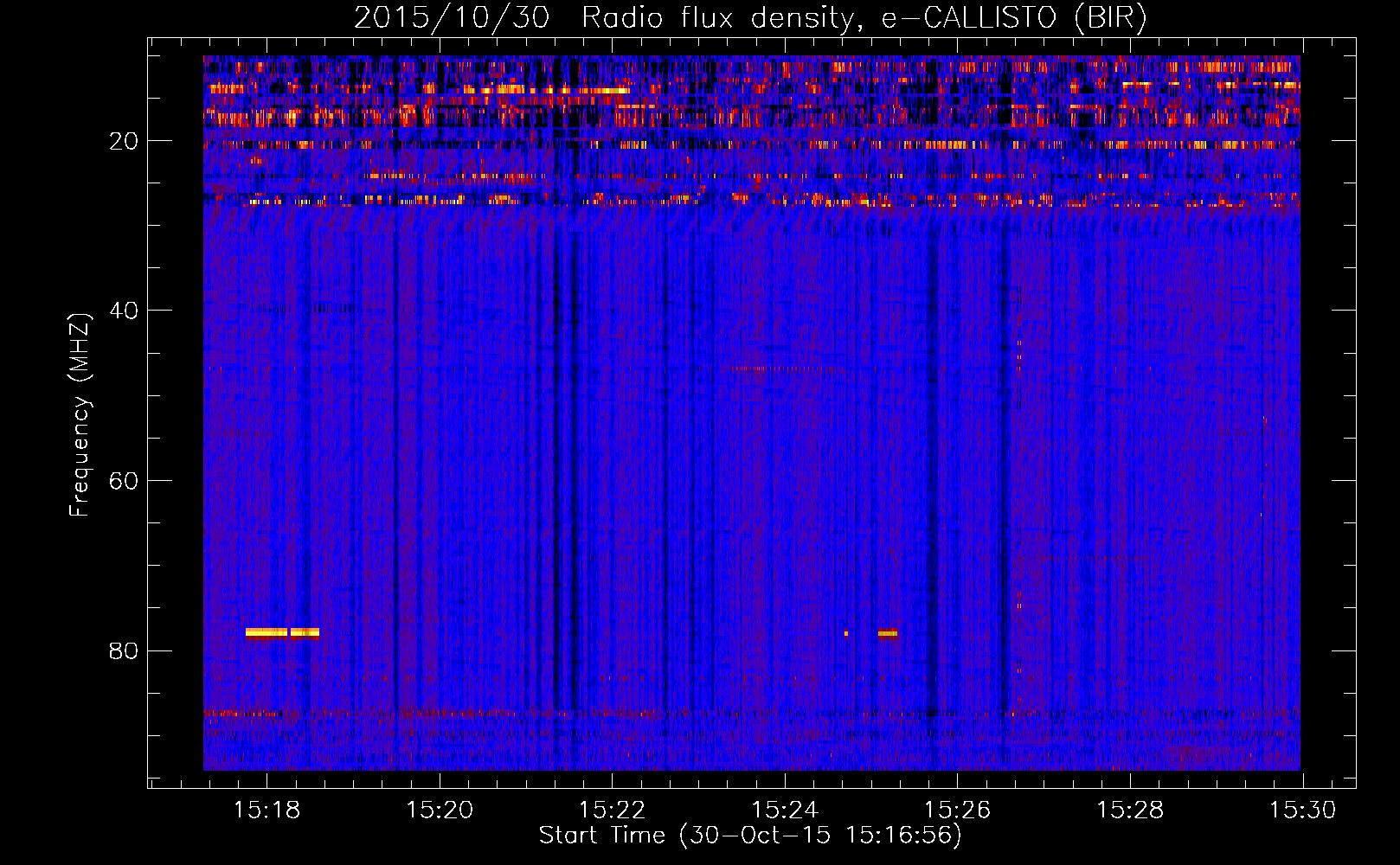Click the long yellow burst near 78 MHz at 15:18
1400x865 pixels.
(x=282, y=632)
